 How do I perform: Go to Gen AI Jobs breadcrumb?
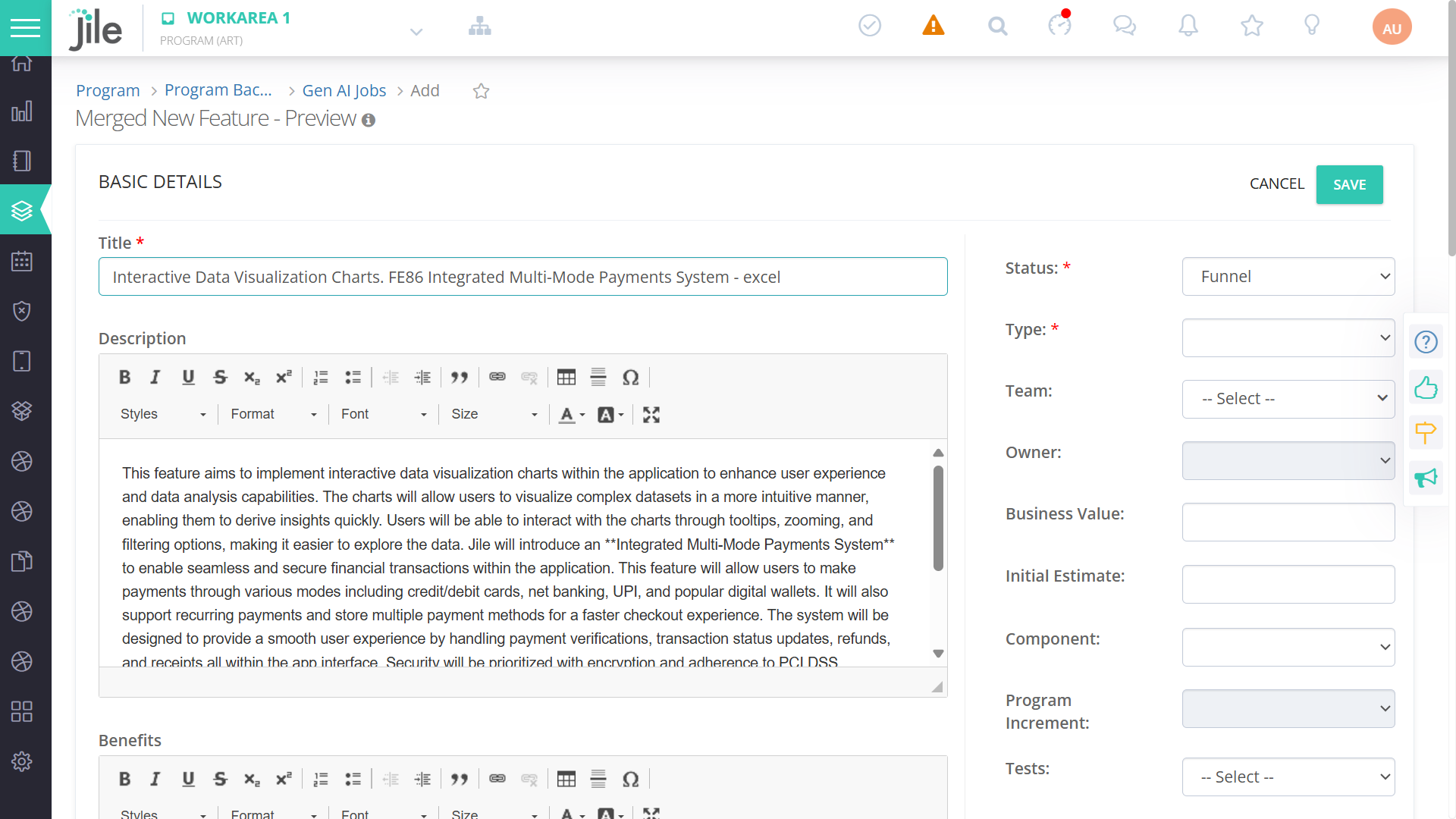pos(344,90)
